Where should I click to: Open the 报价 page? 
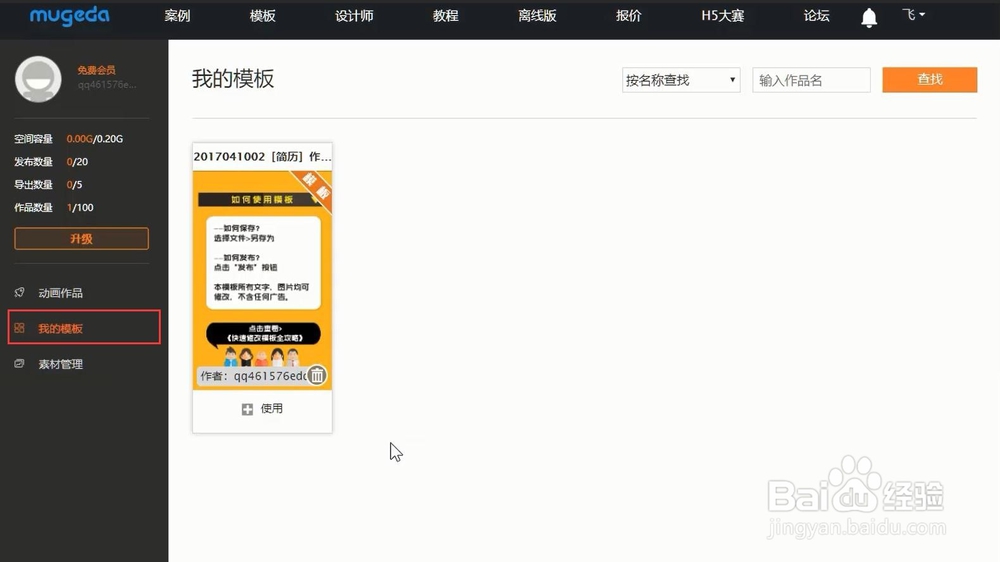coord(629,16)
